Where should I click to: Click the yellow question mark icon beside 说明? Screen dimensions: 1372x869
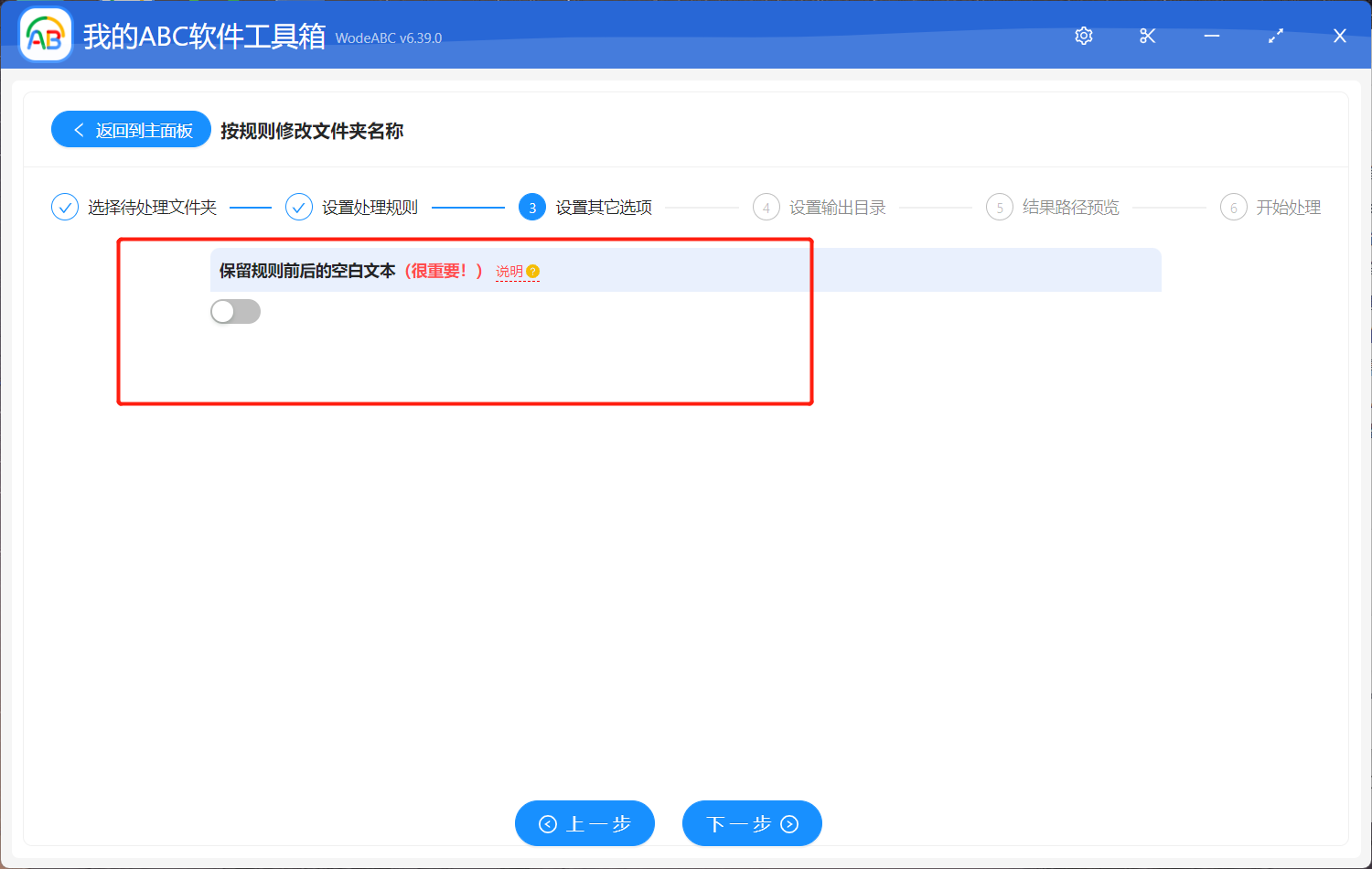pyautogui.click(x=533, y=271)
